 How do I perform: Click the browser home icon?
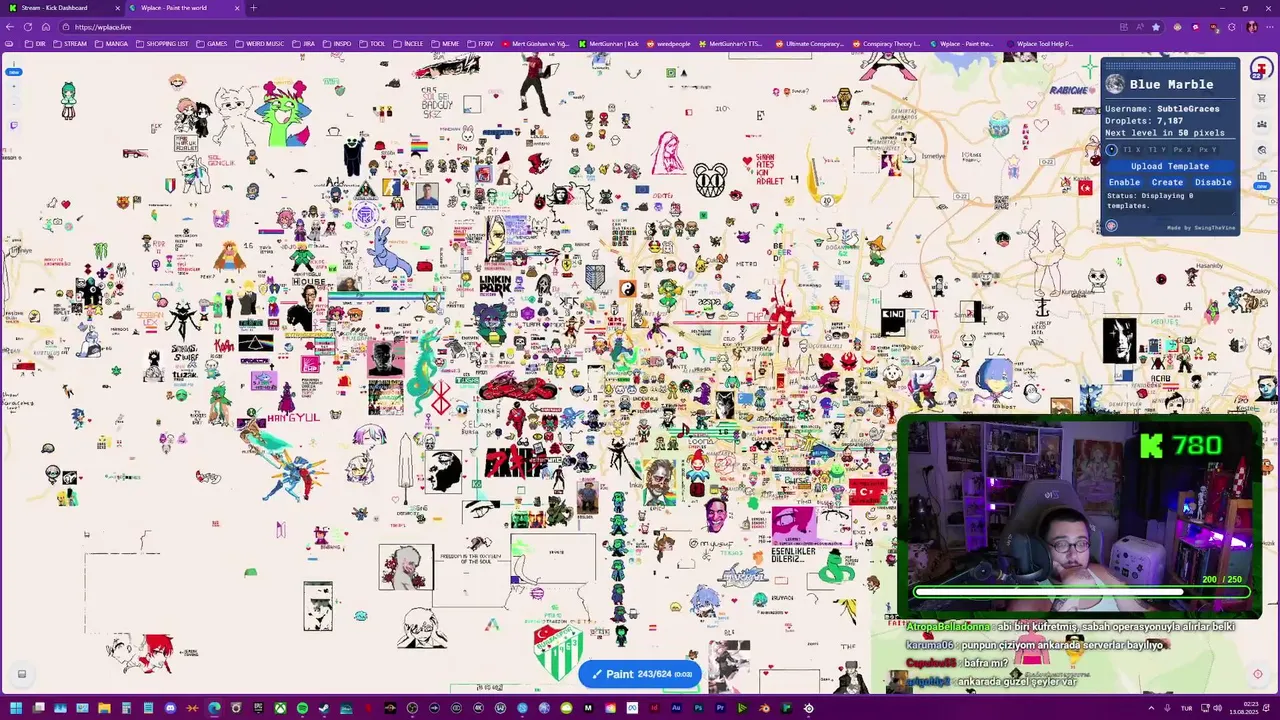pyautogui.click(x=46, y=27)
